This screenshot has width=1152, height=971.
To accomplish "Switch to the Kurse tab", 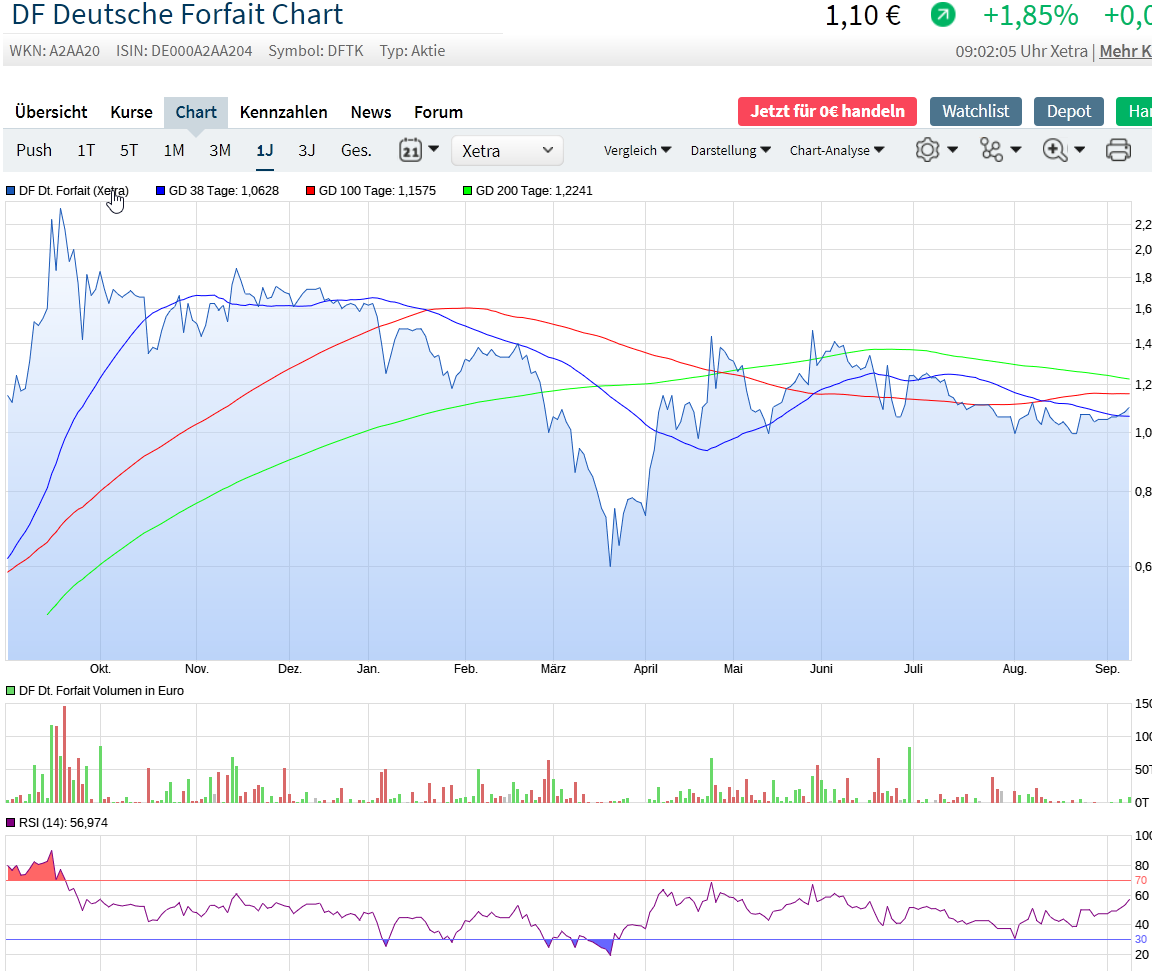I will (x=132, y=112).
